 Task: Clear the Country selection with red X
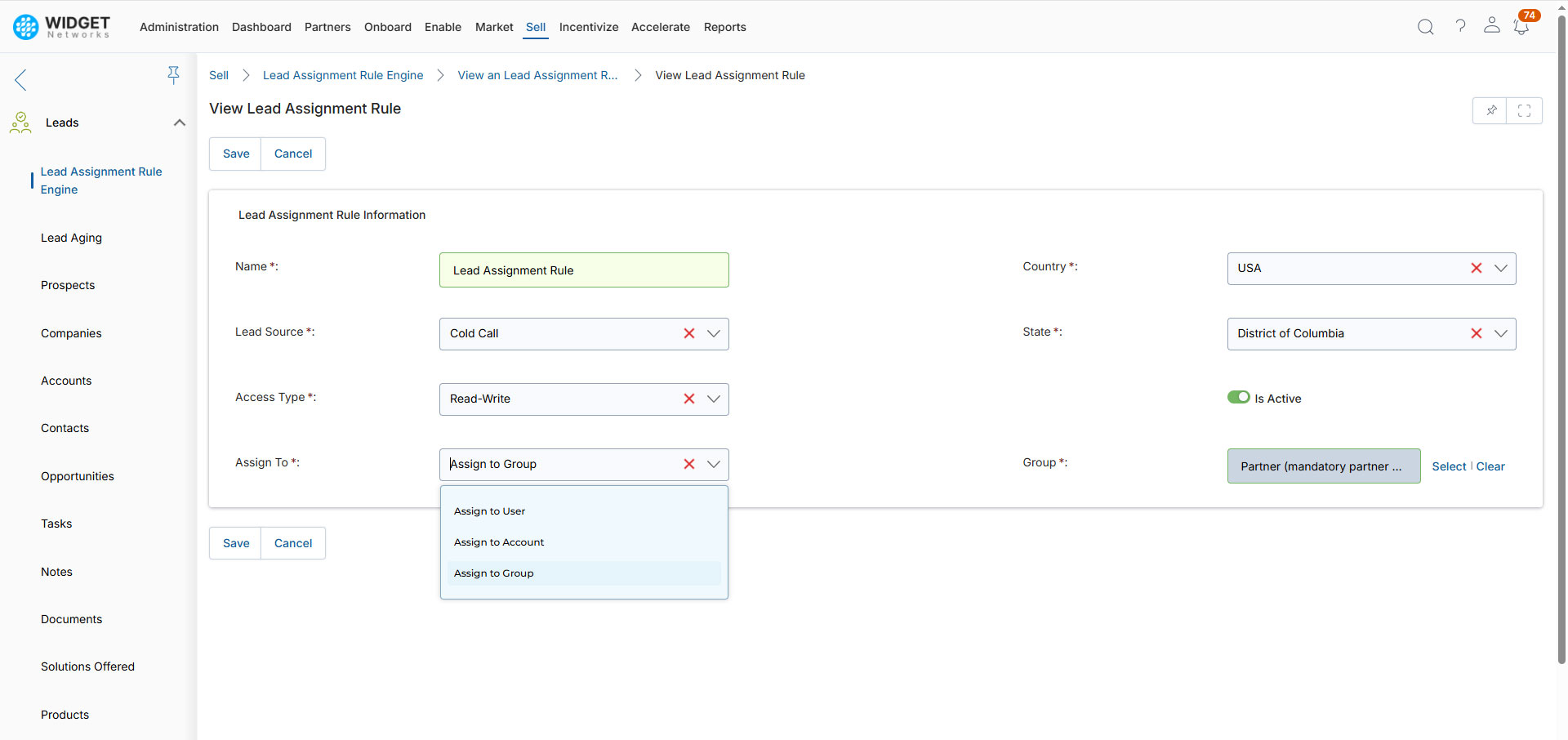pyautogui.click(x=1477, y=268)
